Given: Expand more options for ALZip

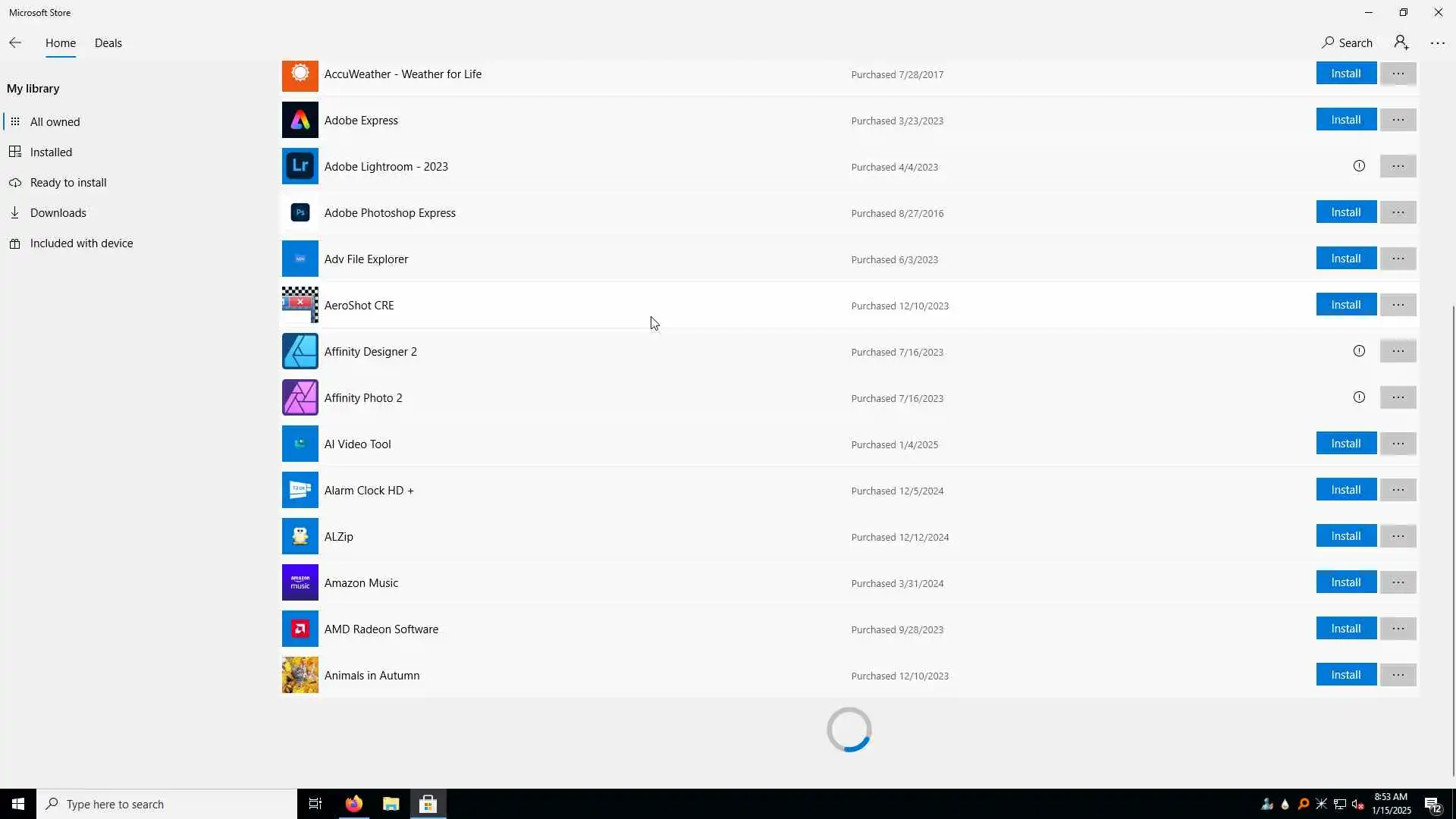Looking at the screenshot, I should 1398,536.
